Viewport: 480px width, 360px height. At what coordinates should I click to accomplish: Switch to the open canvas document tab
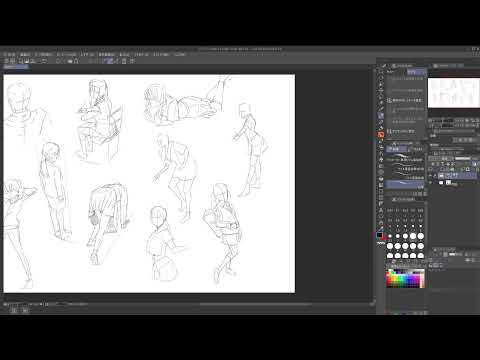click(16, 67)
